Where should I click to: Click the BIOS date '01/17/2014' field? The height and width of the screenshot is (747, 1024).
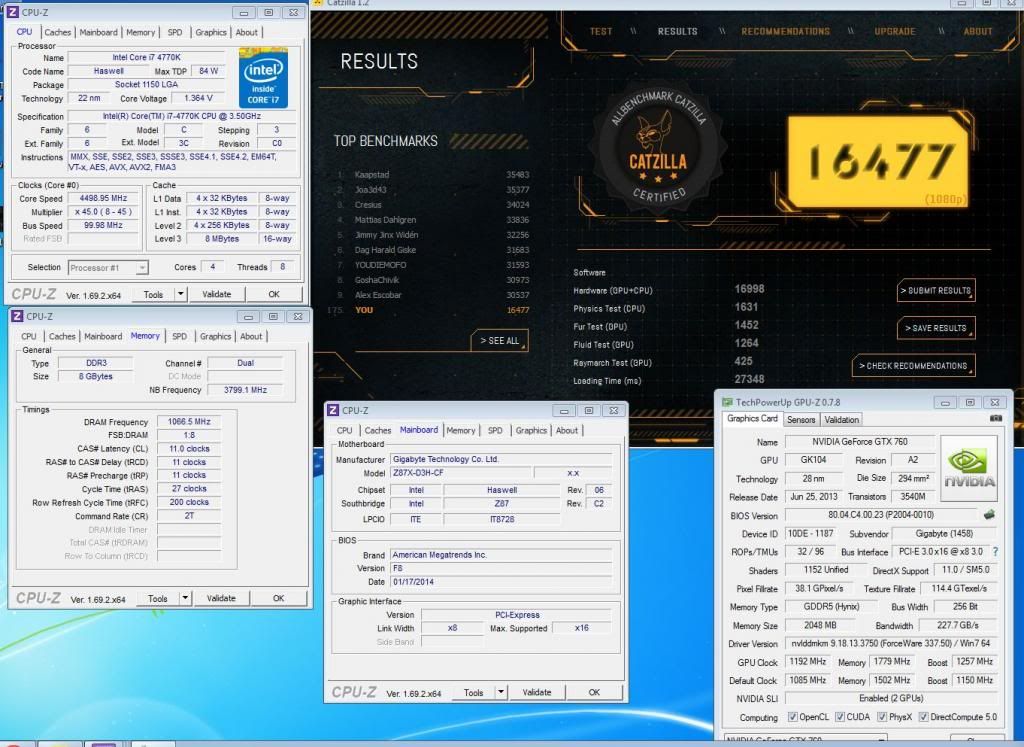(x=501, y=582)
